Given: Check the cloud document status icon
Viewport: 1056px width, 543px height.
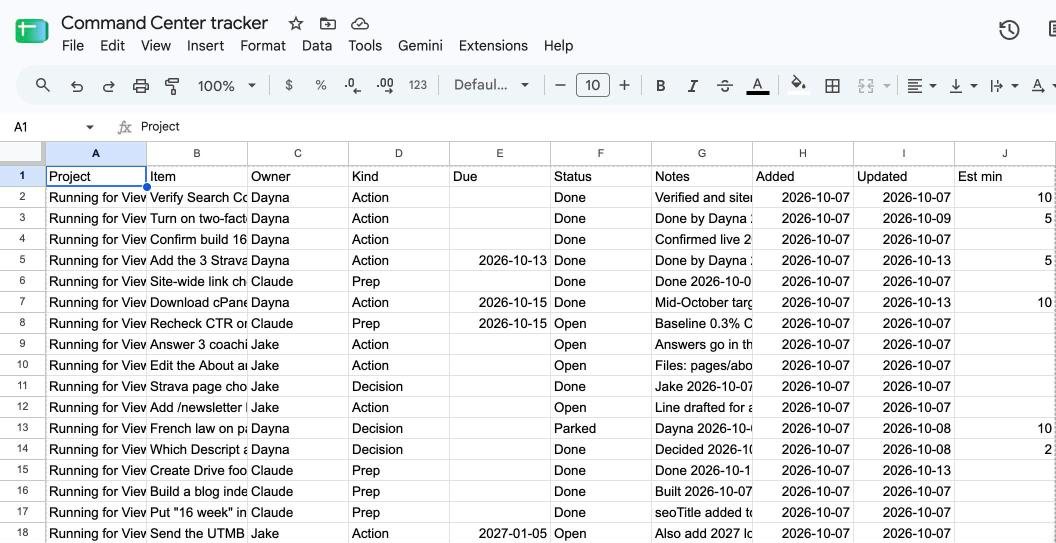Looking at the screenshot, I should coord(360,24).
